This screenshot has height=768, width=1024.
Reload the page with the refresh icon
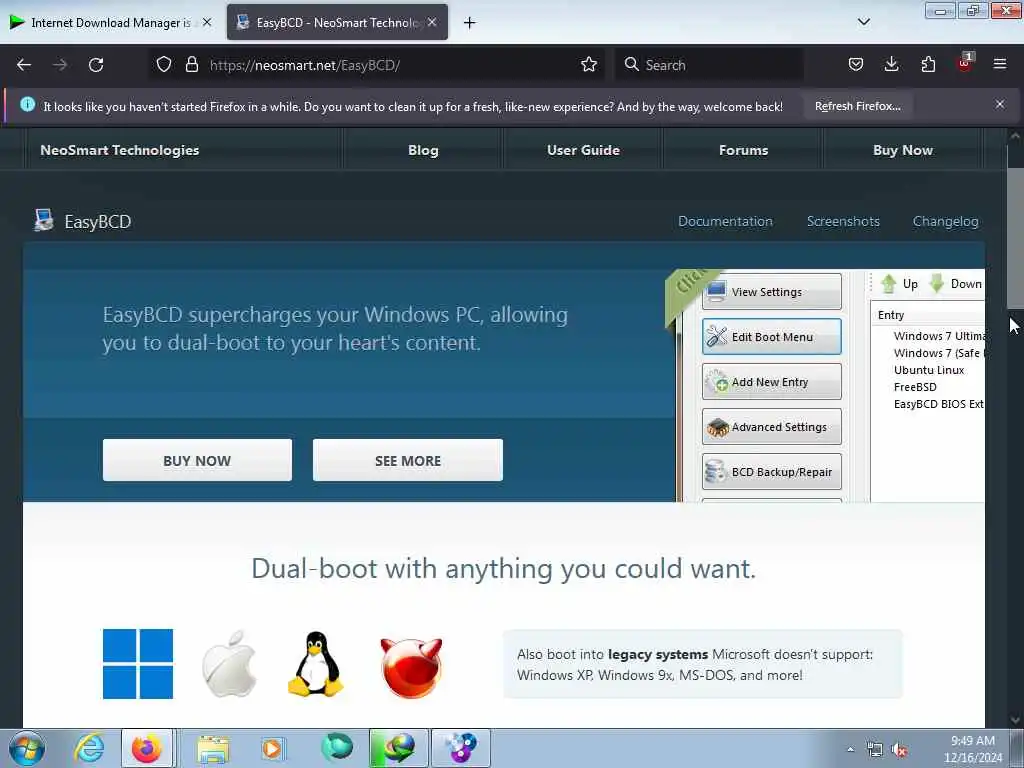96,65
